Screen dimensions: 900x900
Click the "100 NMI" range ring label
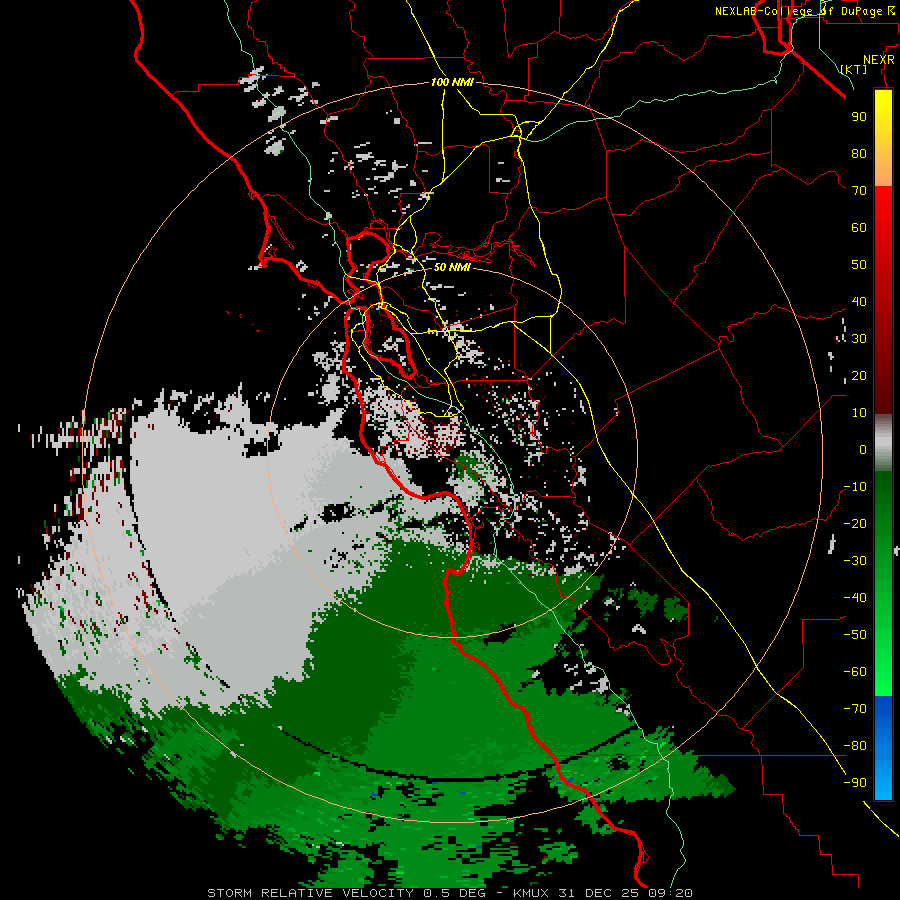[452, 83]
